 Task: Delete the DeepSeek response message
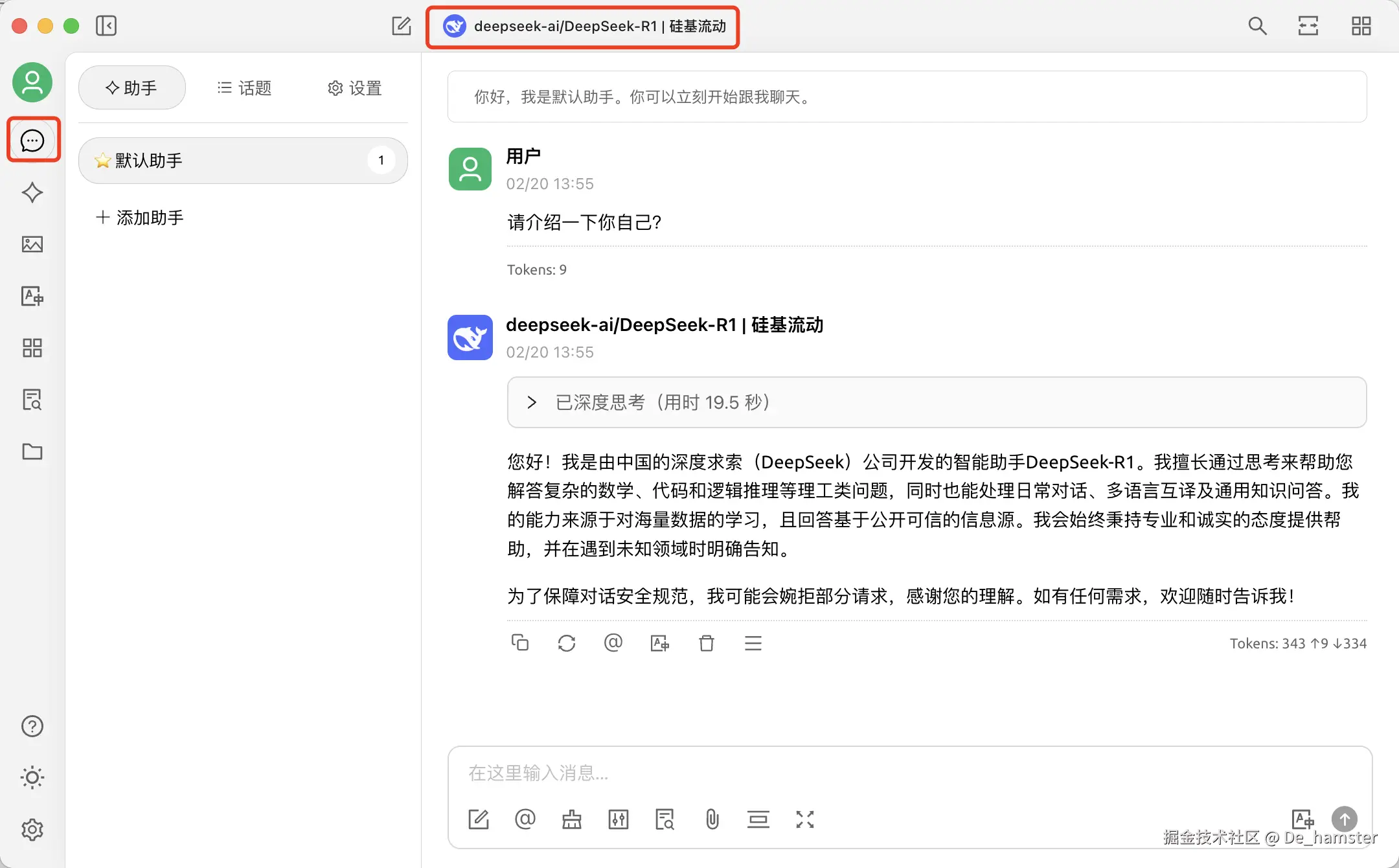(x=707, y=643)
